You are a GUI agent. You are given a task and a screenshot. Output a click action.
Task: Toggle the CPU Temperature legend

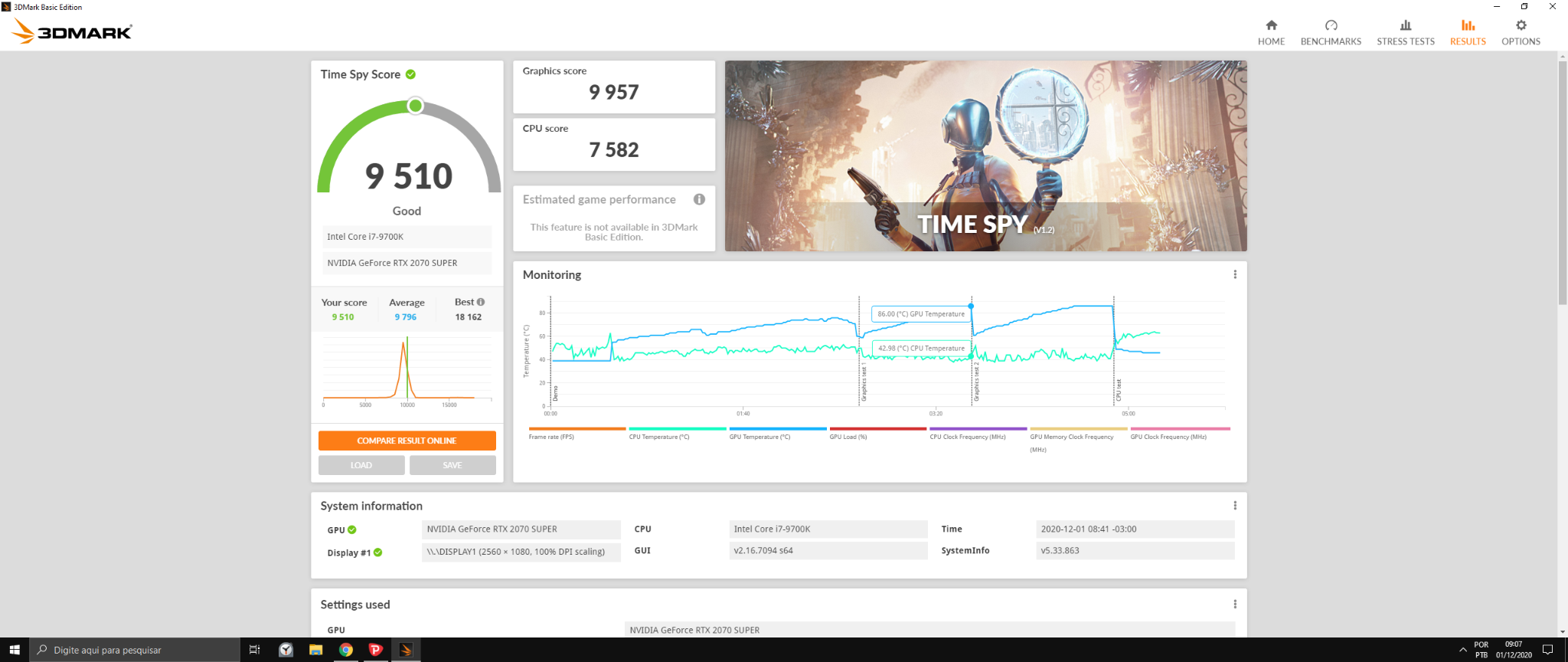point(677,434)
